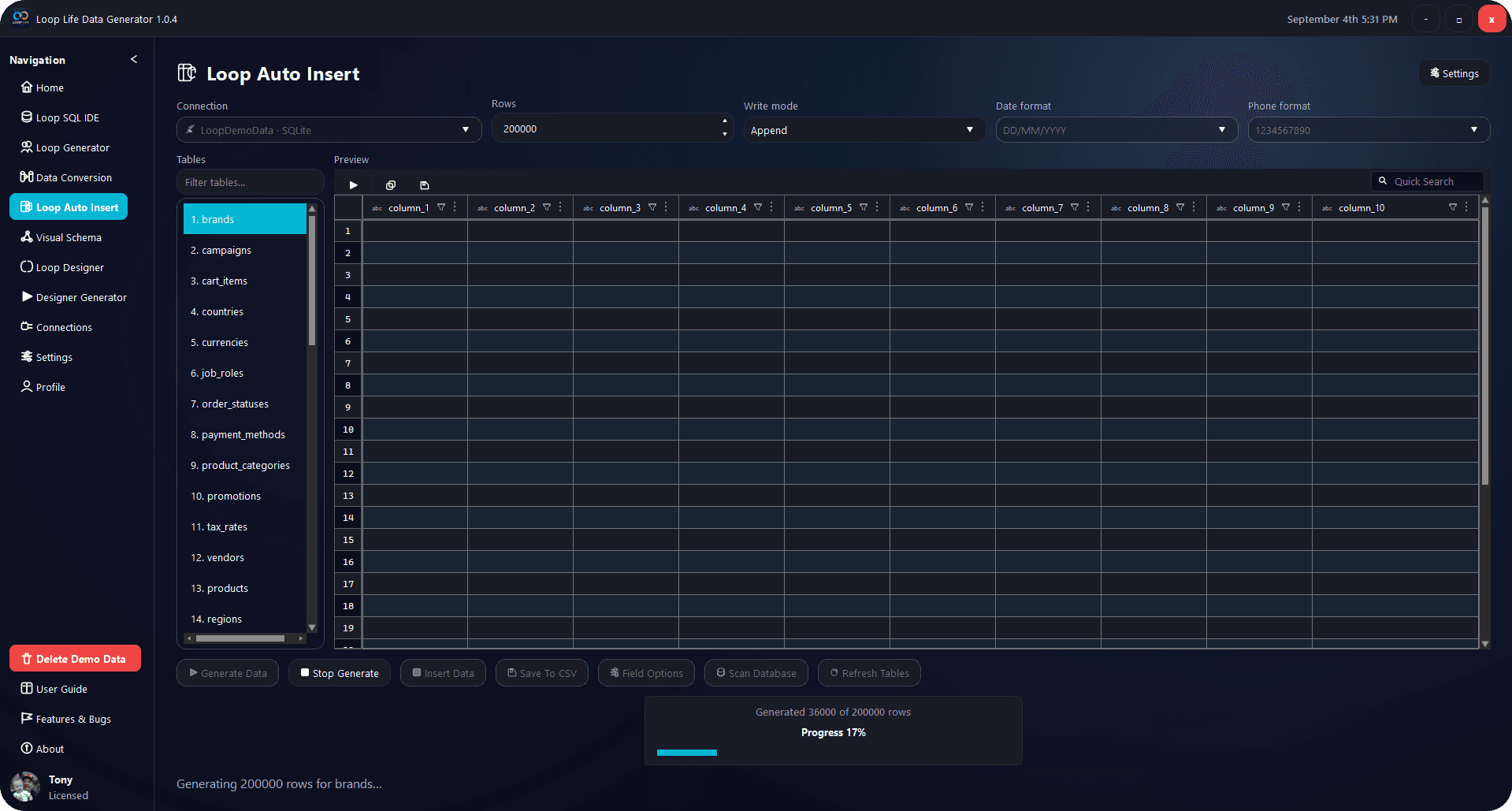The width and height of the screenshot is (1512, 811).
Task: Click the Refresh Tables button
Action: coord(870,673)
